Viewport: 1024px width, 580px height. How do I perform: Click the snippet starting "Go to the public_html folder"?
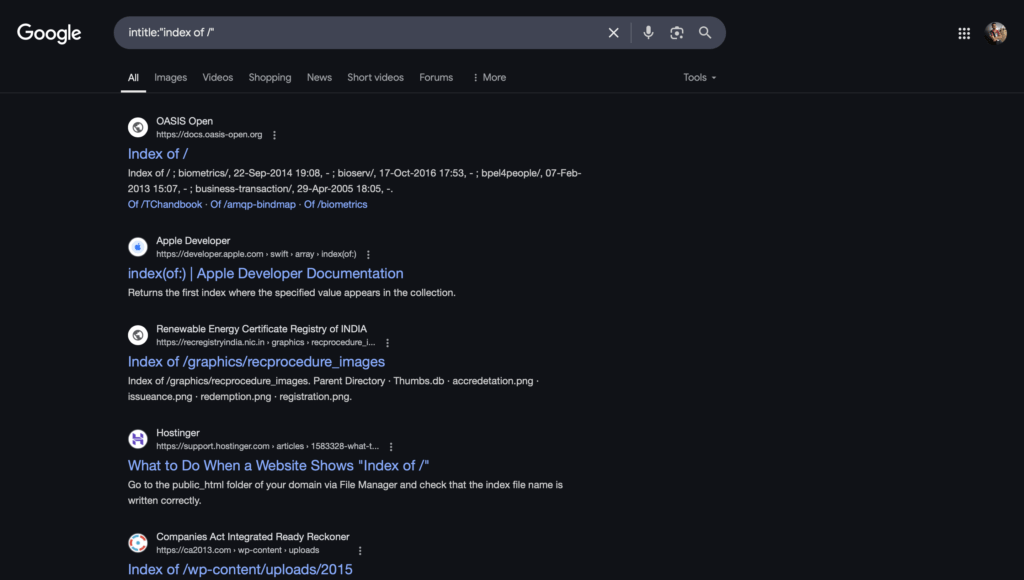345,492
